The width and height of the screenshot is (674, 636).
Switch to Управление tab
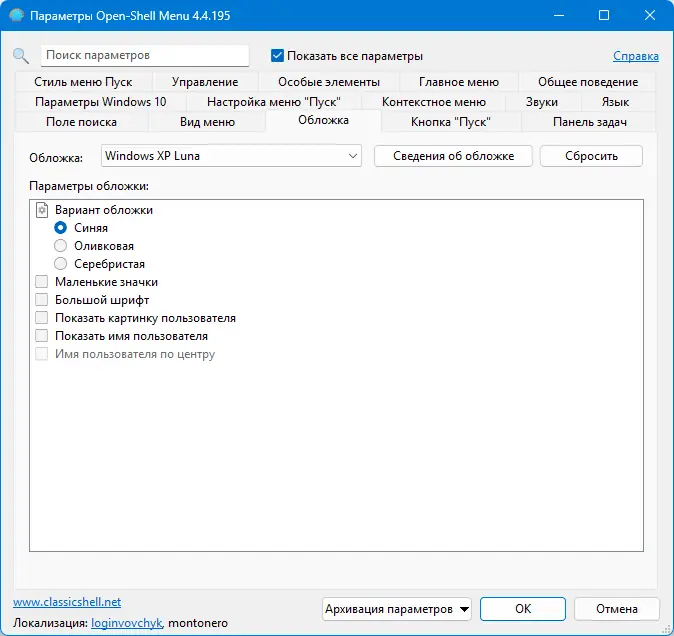tap(205, 82)
